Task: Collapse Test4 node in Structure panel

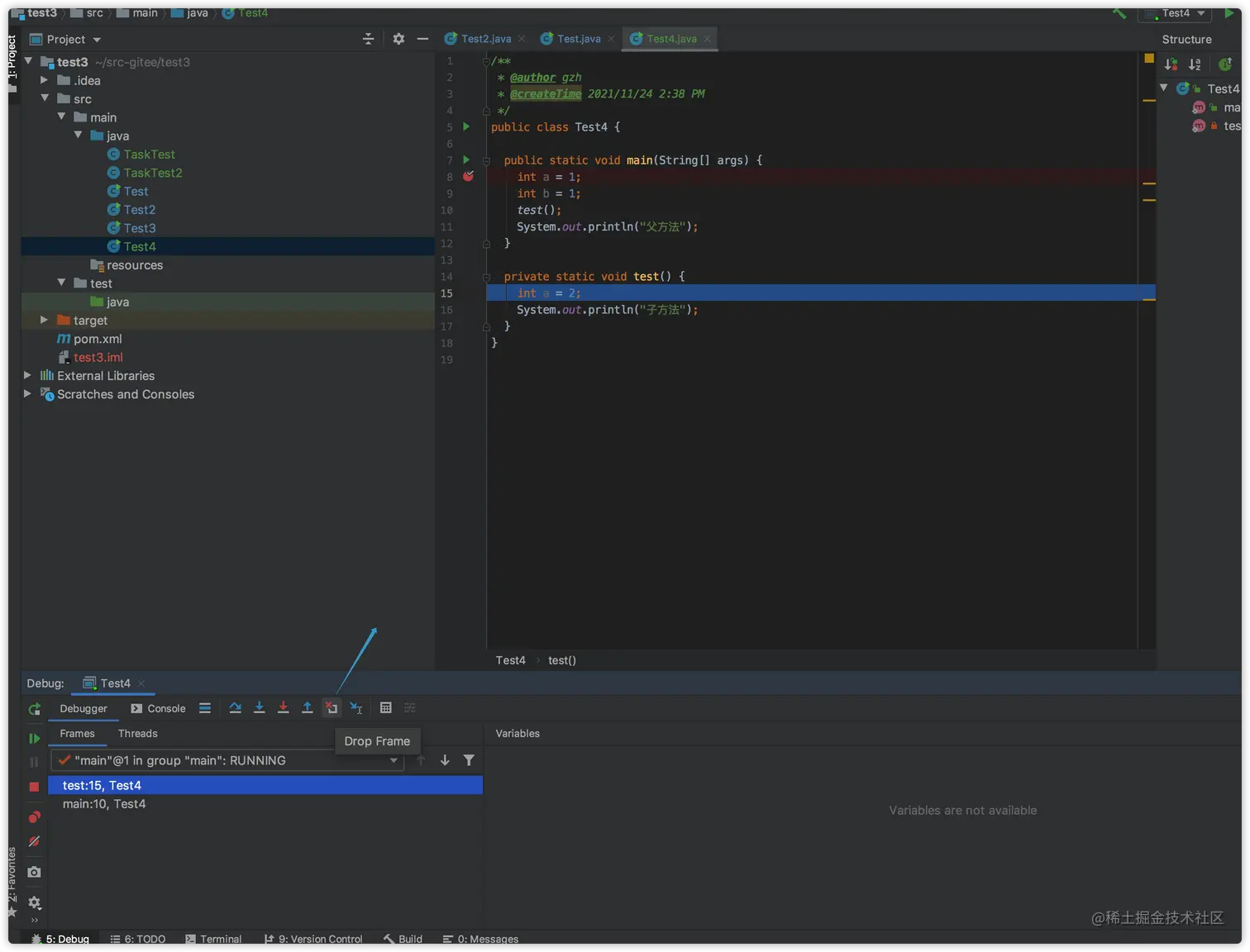Action: pos(1164,88)
